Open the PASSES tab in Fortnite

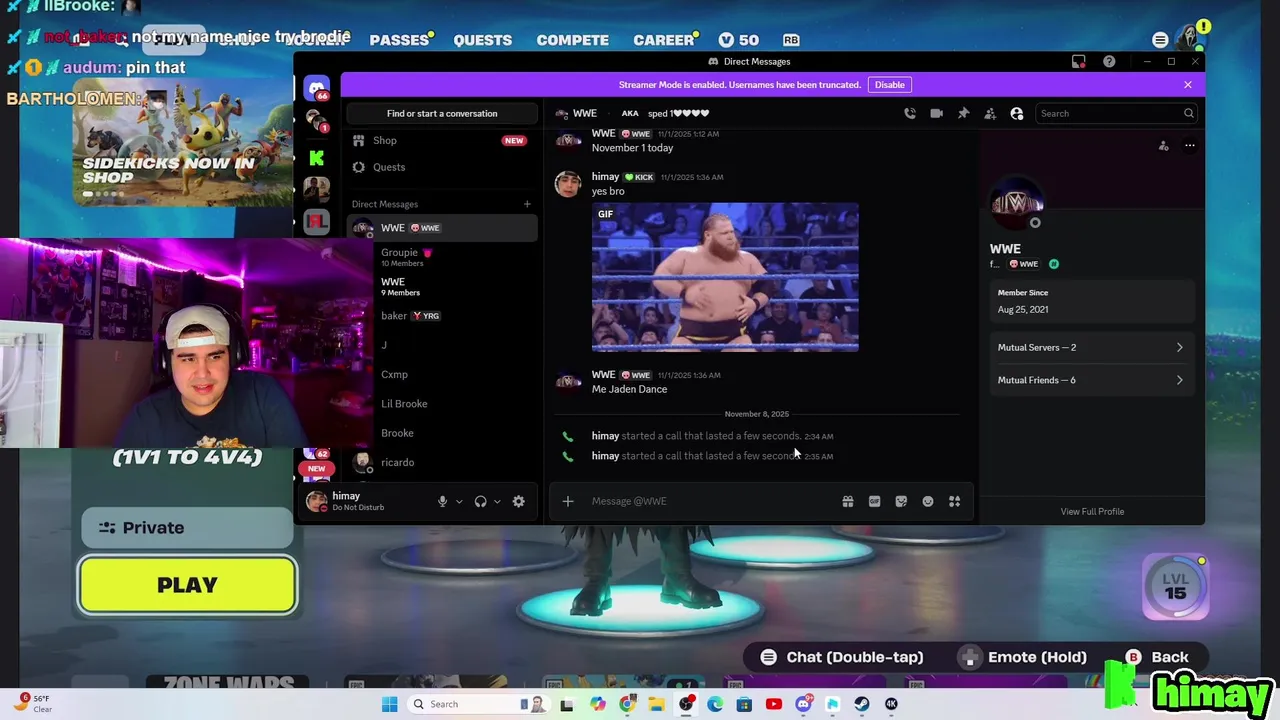click(x=399, y=40)
